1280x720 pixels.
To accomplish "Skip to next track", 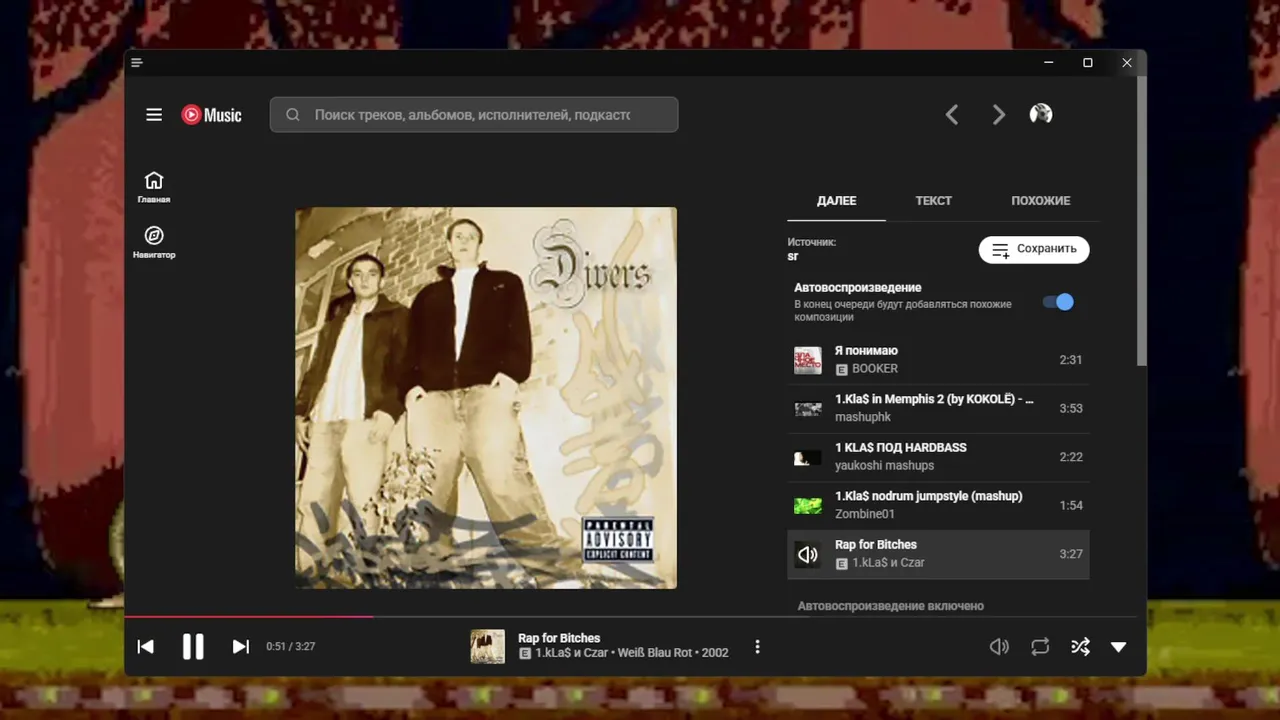I will click(x=241, y=647).
